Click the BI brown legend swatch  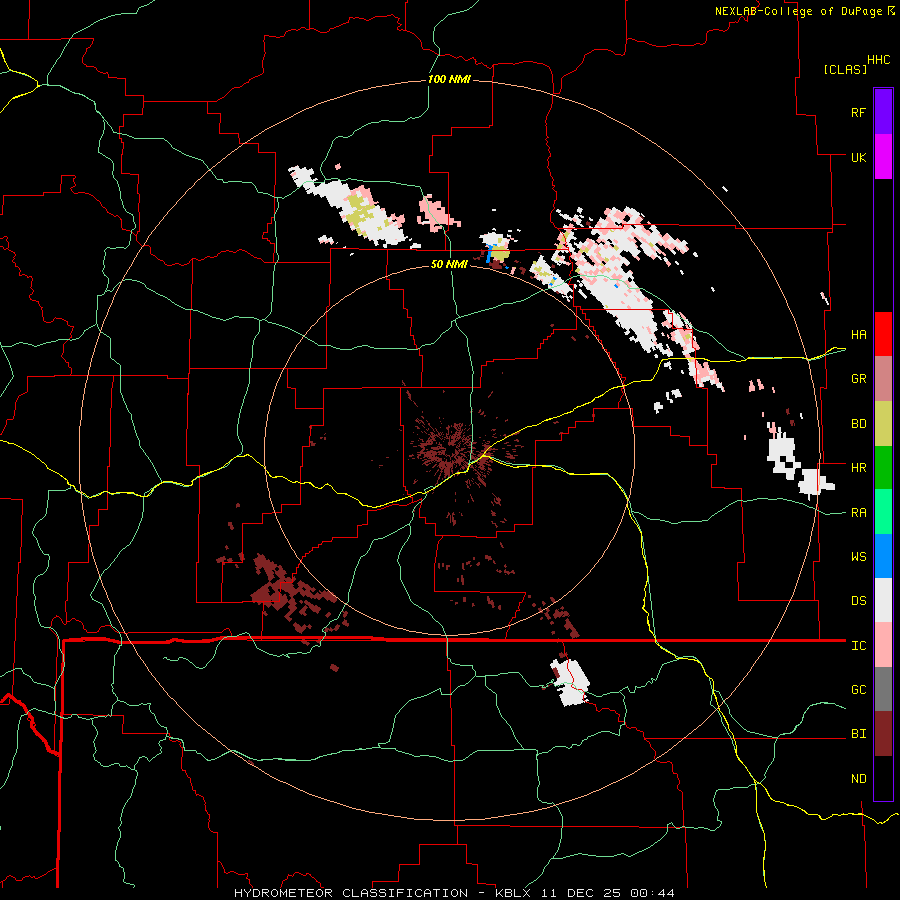883,734
